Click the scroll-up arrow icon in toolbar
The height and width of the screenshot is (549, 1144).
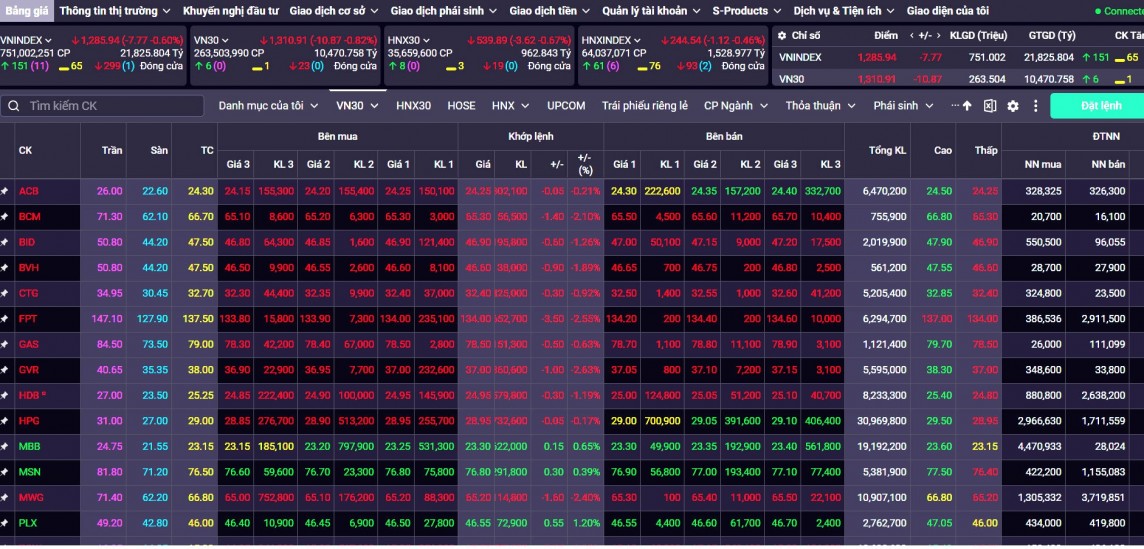[x=967, y=106]
